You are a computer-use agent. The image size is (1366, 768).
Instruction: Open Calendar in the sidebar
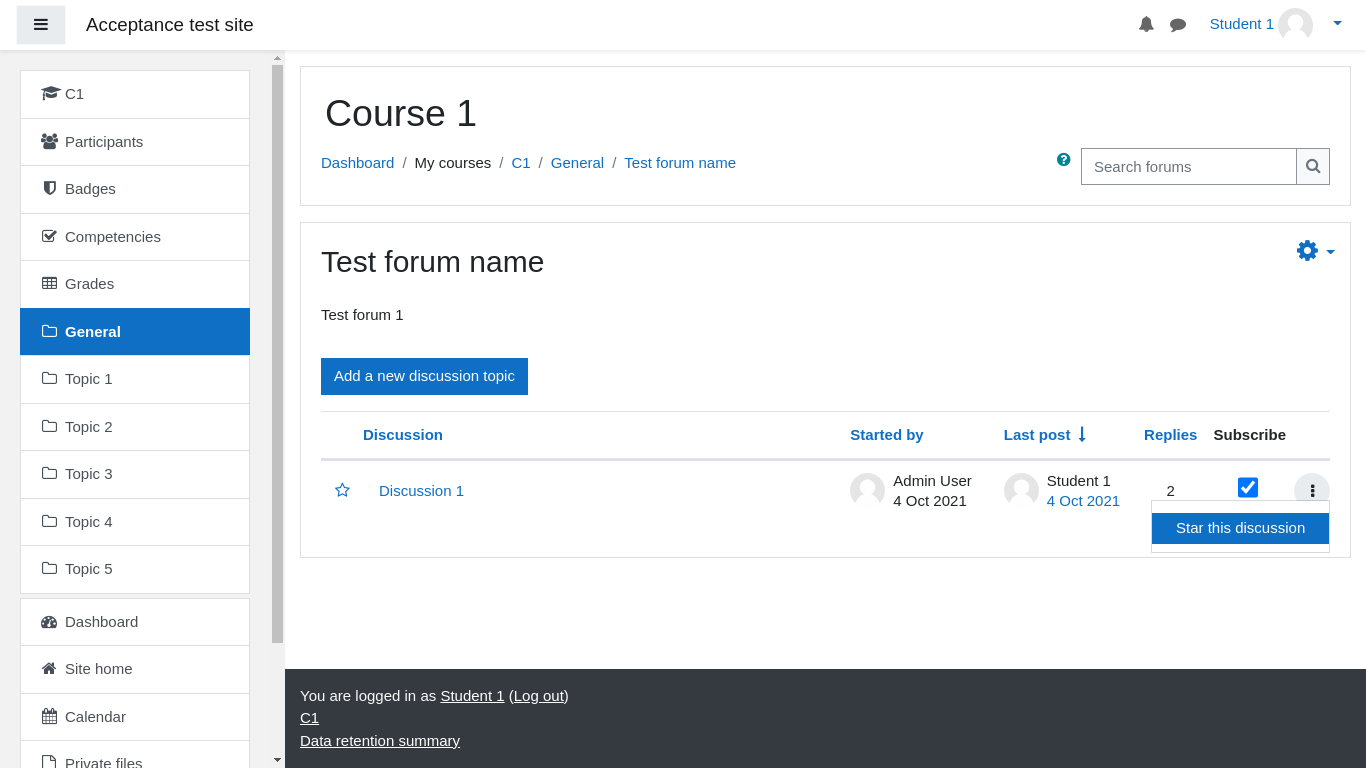(x=135, y=717)
